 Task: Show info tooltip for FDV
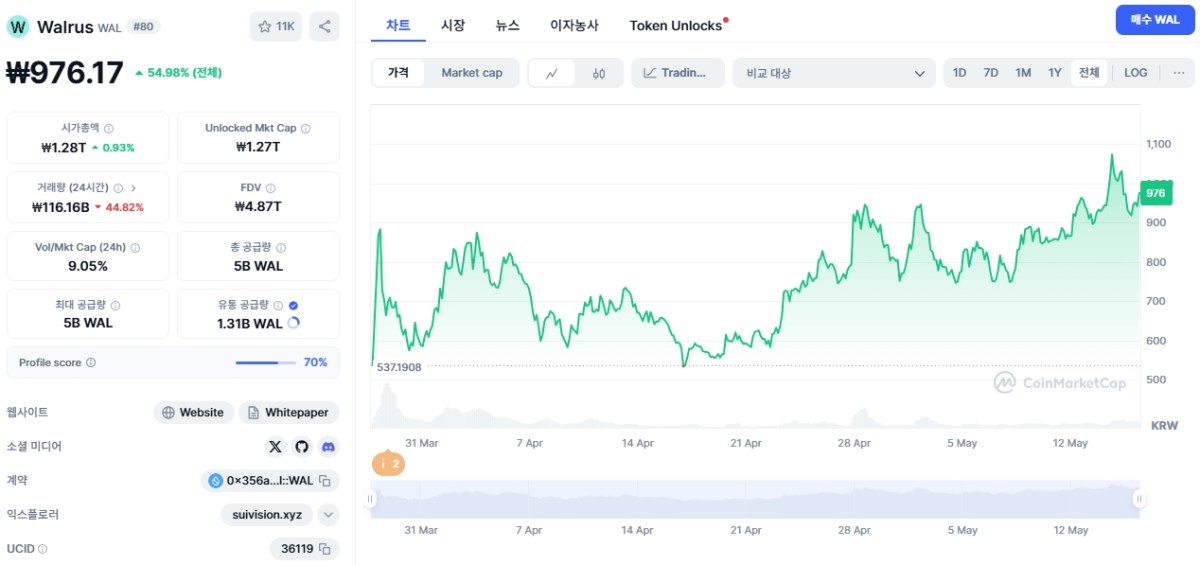click(271, 187)
